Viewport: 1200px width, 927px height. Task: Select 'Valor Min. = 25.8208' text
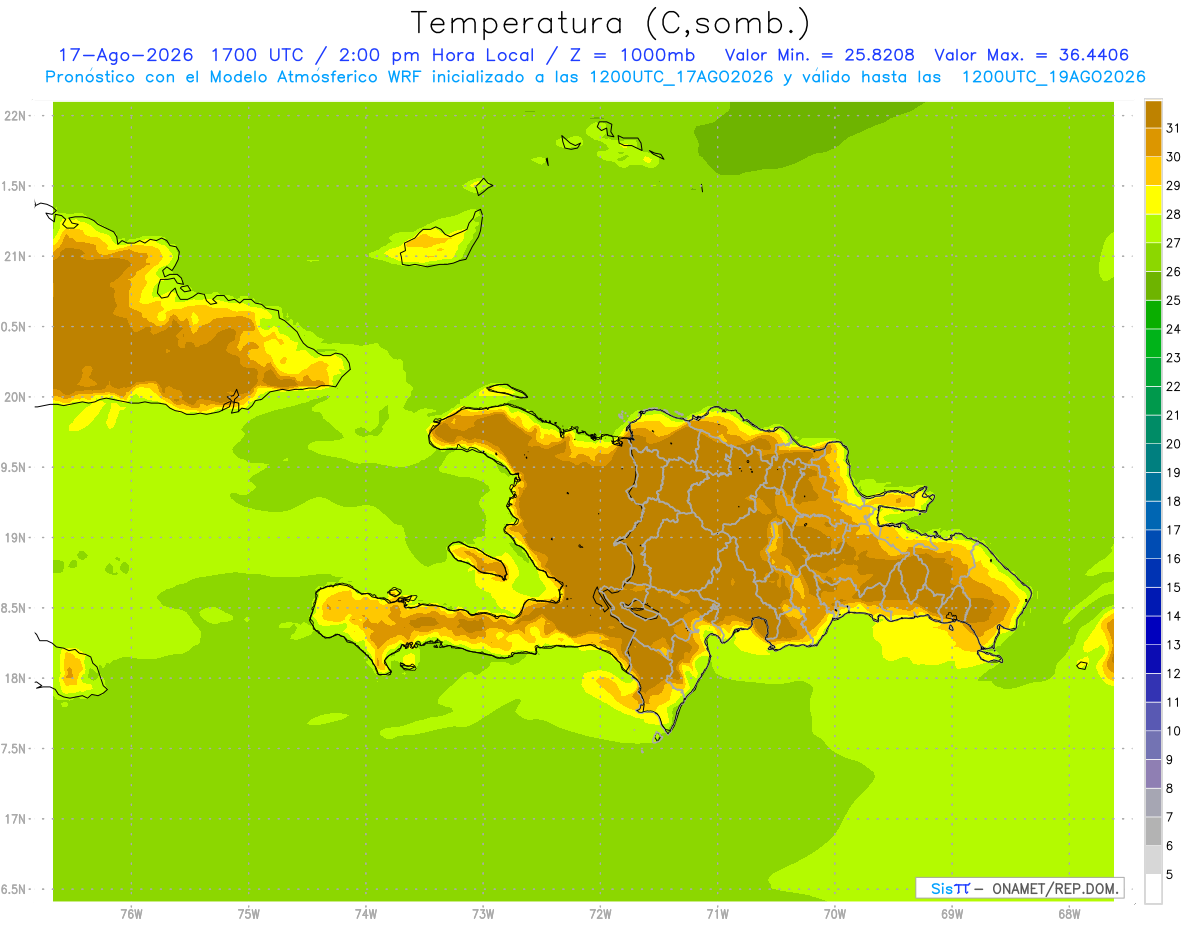pyautogui.click(x=820, y=55)
